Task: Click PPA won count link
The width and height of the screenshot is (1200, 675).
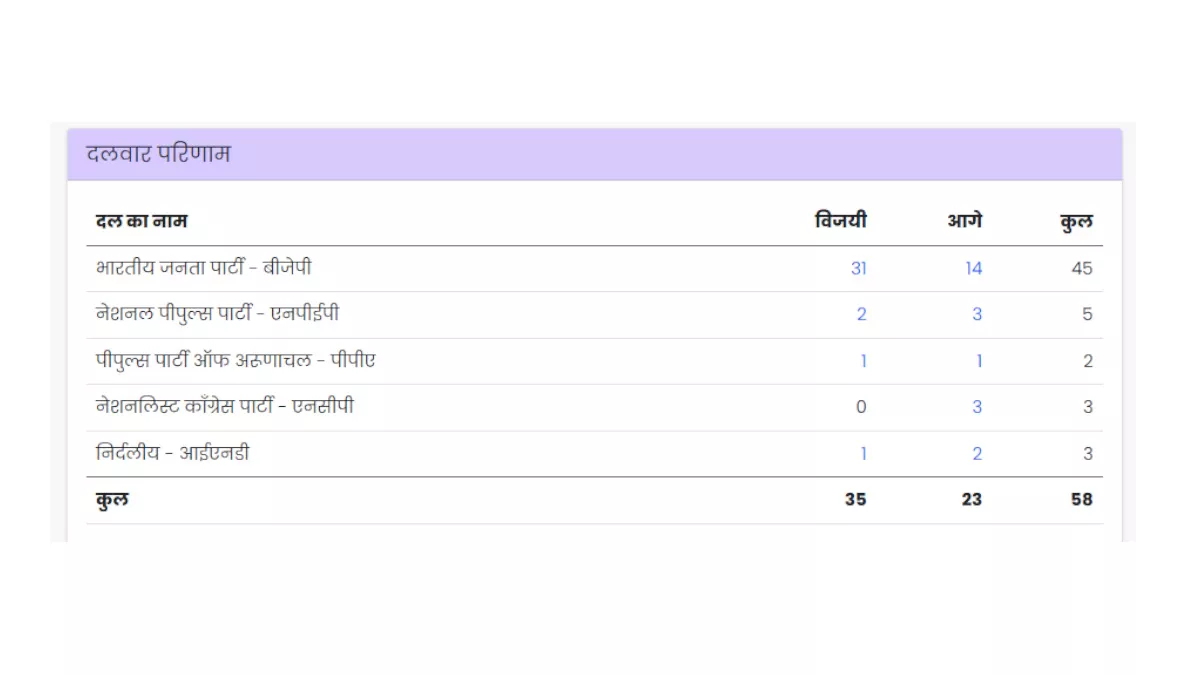Action: (863, 361)
